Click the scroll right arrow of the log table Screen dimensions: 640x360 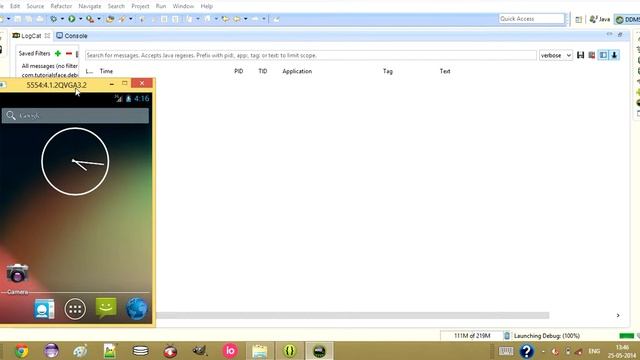tap(618, 316)
